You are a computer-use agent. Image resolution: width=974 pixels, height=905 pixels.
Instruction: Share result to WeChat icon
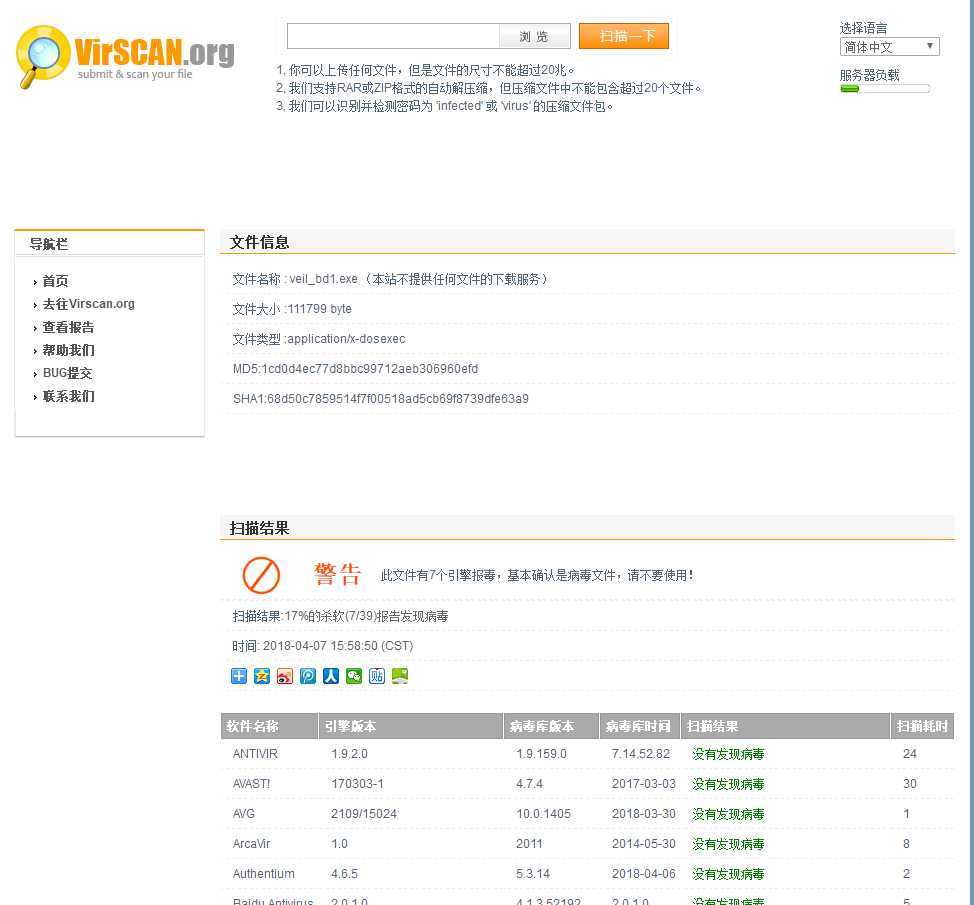click(354, 676)
